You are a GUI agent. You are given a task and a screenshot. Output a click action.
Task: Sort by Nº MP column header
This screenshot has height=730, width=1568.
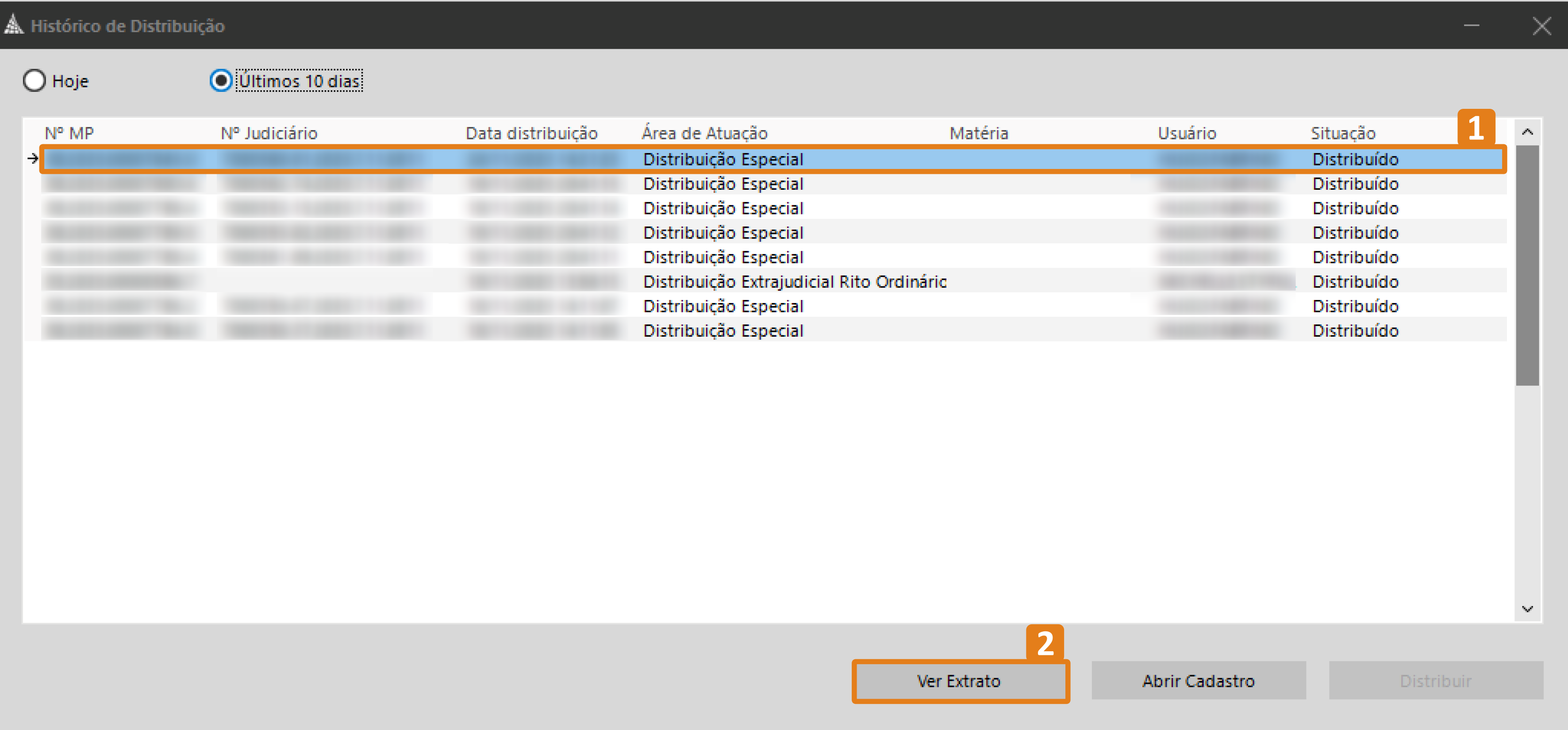69,133
